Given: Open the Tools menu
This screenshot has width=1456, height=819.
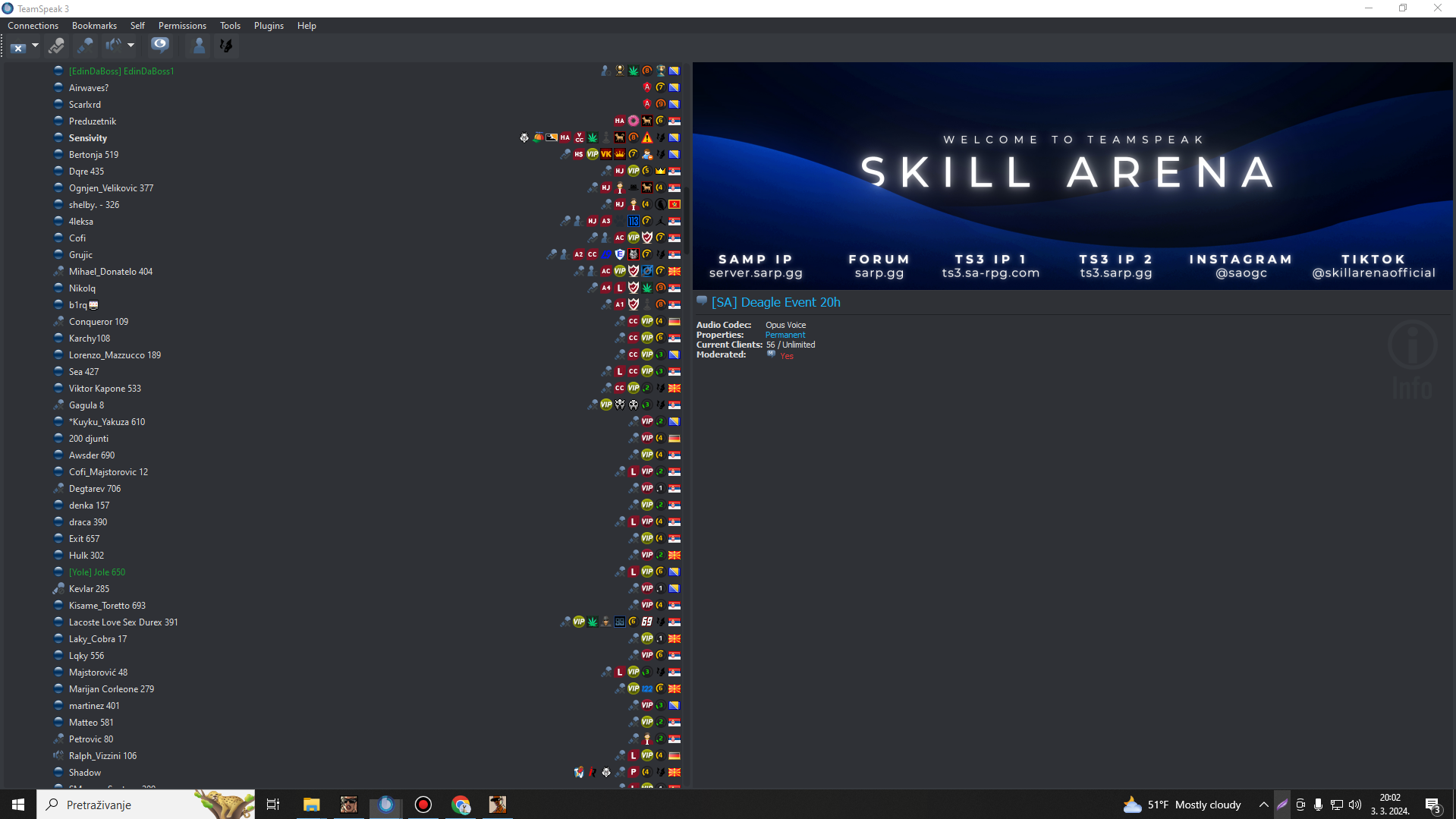Looking at the screenshot, I should click(230, 26).
